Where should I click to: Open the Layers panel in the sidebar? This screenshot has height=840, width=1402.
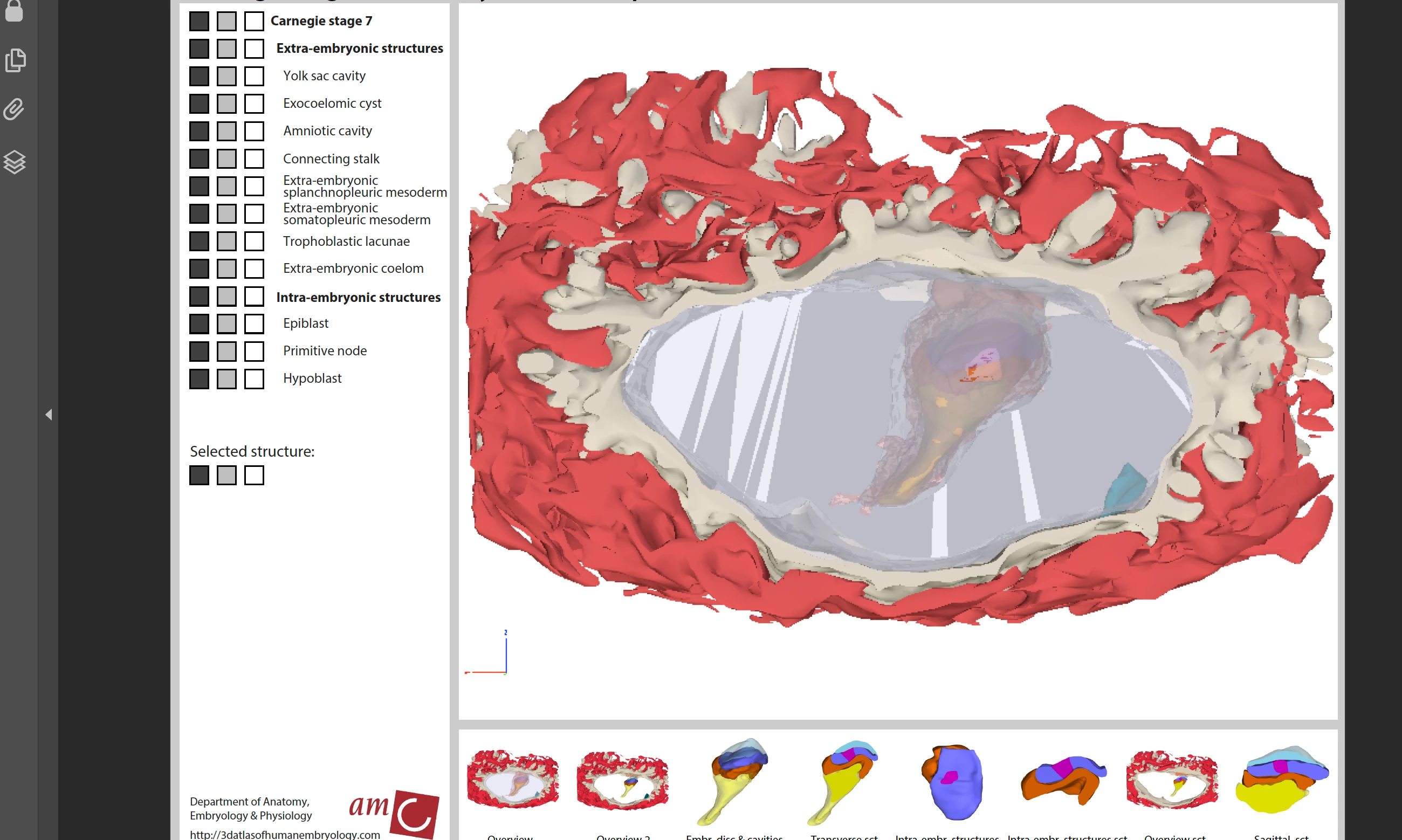click(x=15, y=162)
